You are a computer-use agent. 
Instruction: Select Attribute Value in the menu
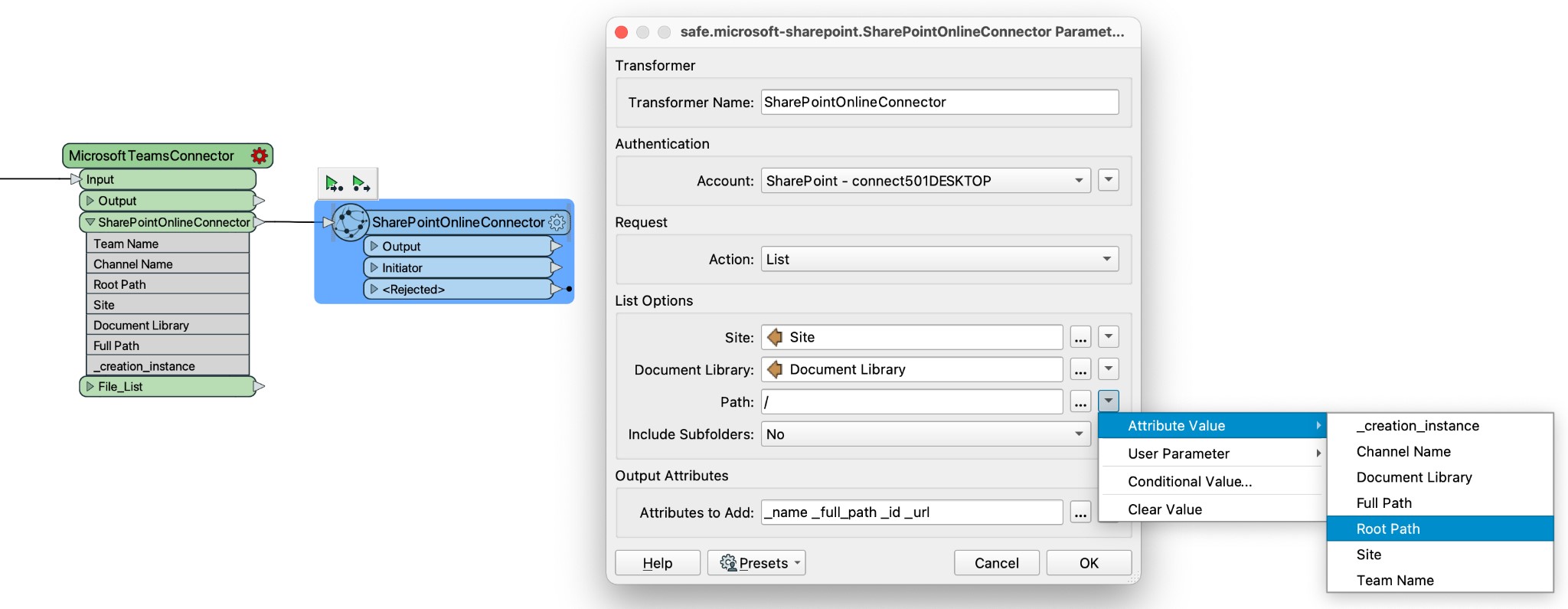click(1211, 426)
